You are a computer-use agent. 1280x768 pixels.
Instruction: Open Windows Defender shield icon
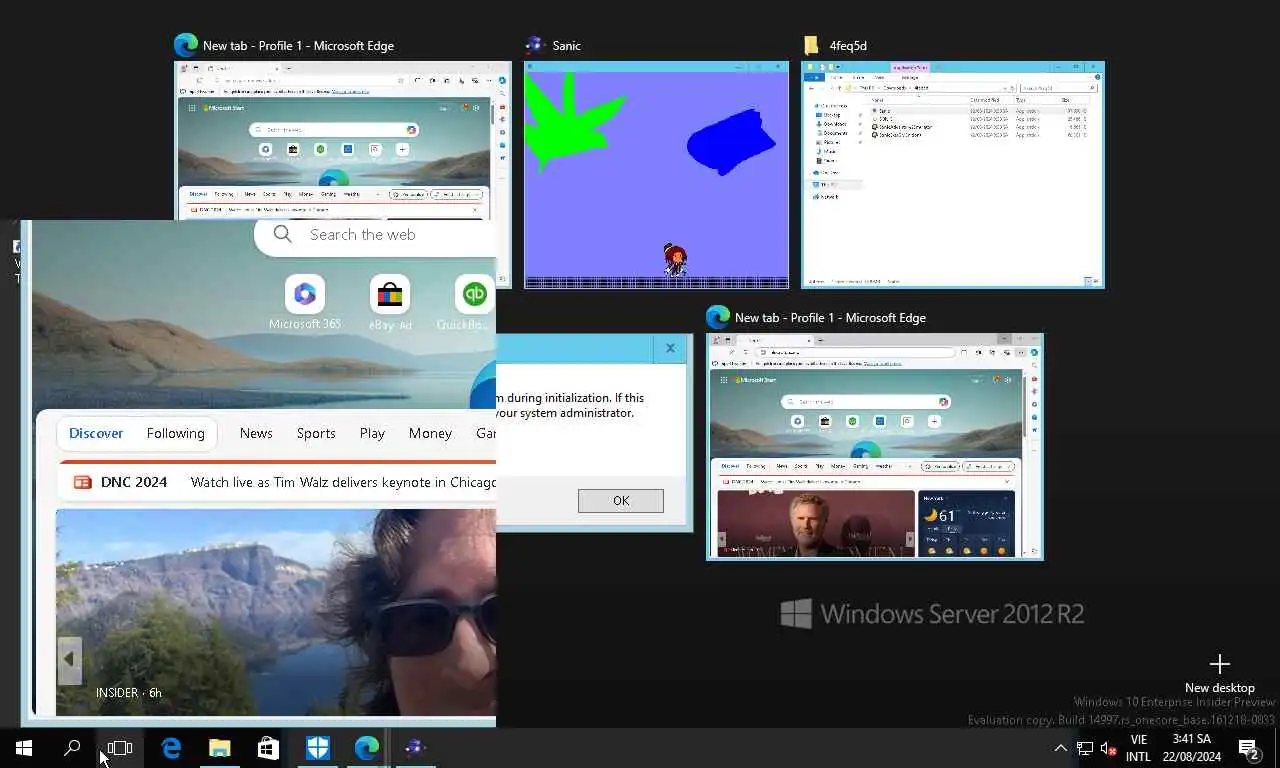point(317,748)
